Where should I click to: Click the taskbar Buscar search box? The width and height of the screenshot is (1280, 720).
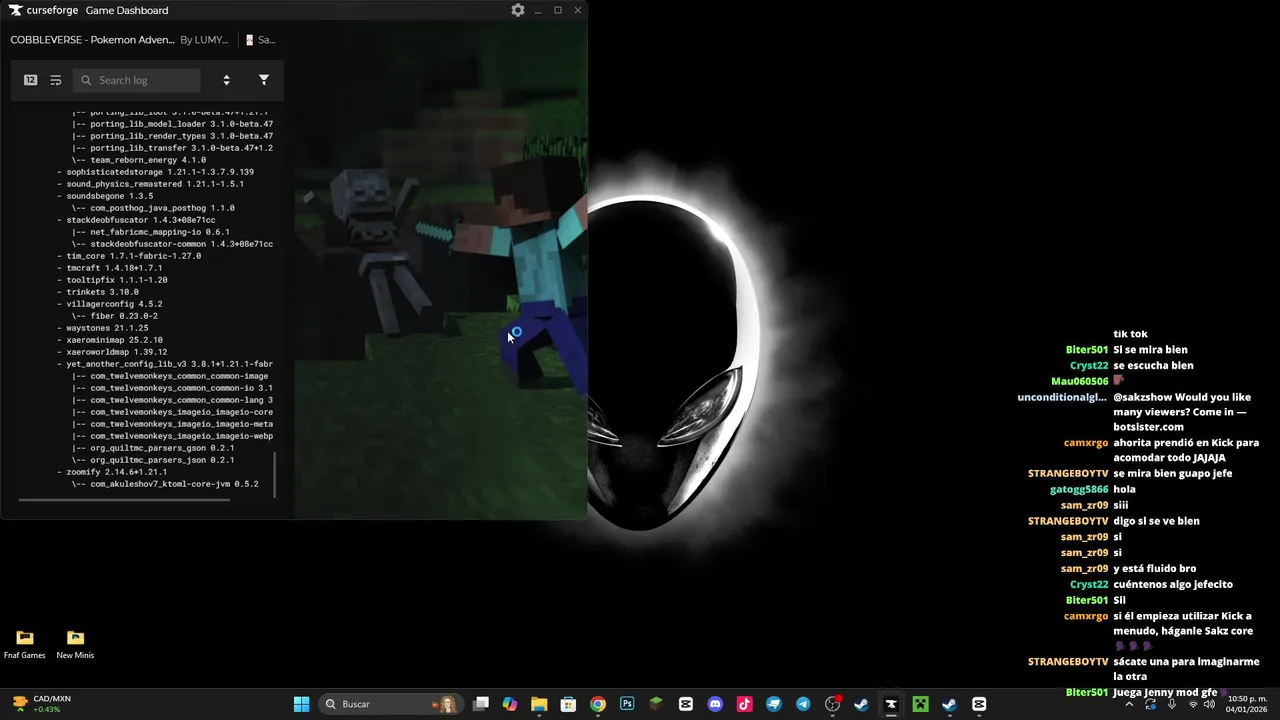[390, 704]
